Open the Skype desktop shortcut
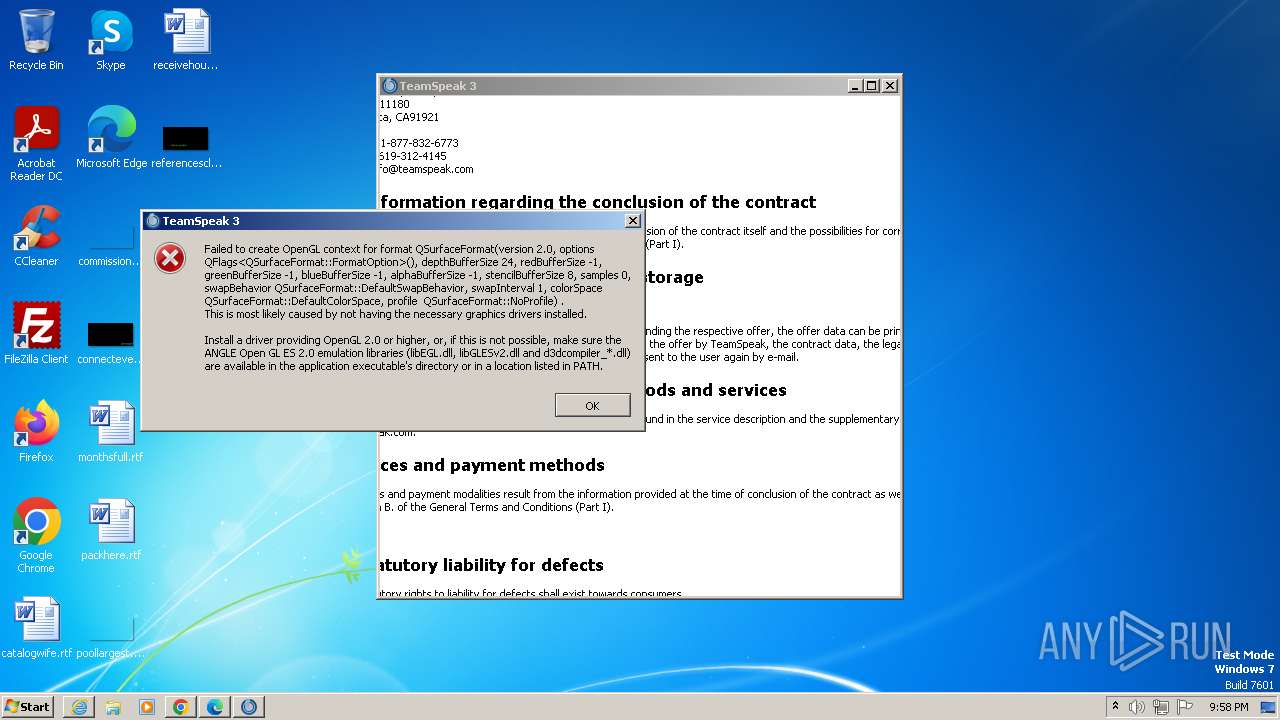 110,41
